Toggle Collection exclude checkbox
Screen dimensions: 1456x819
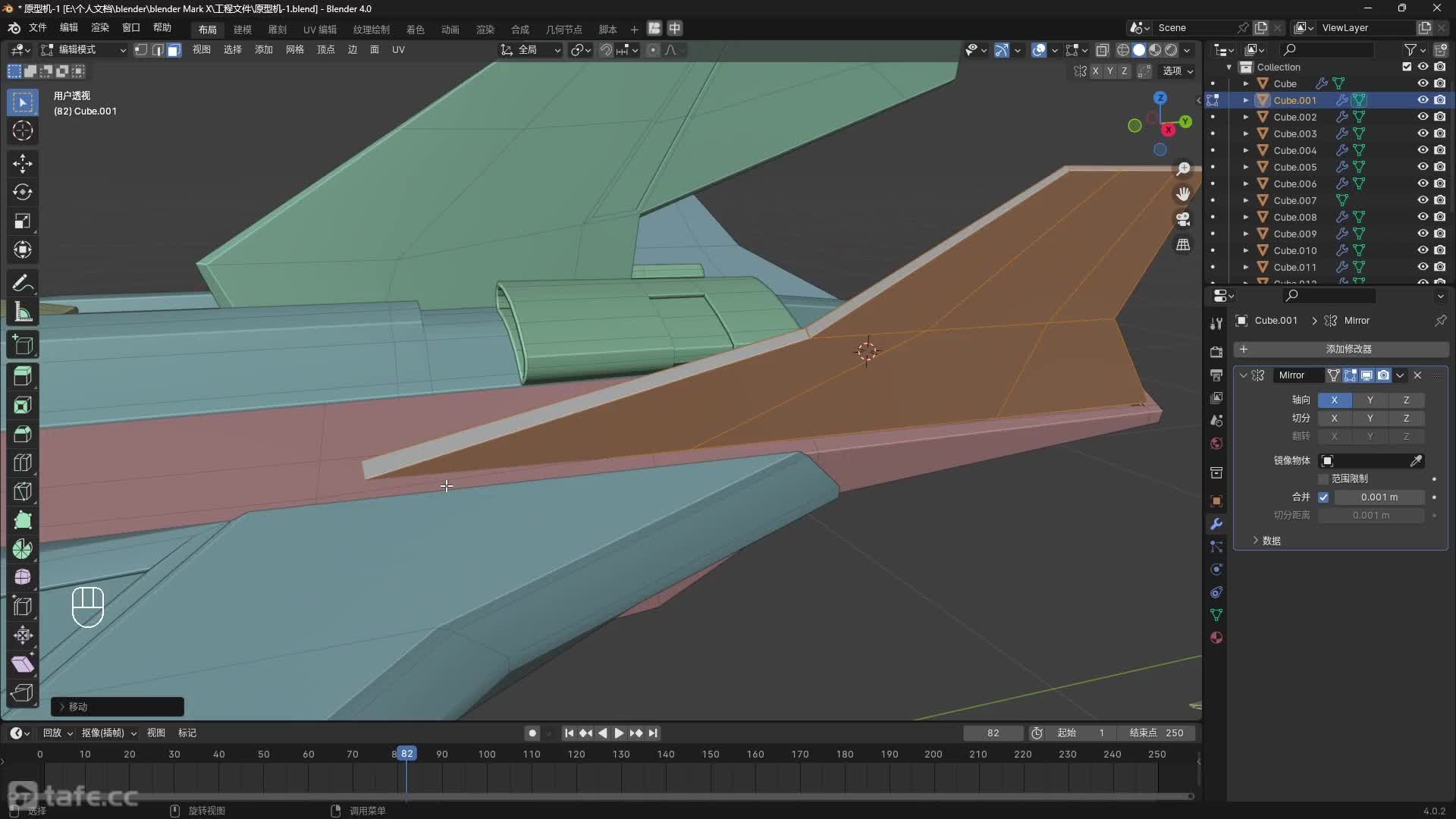coord(1407,67)
